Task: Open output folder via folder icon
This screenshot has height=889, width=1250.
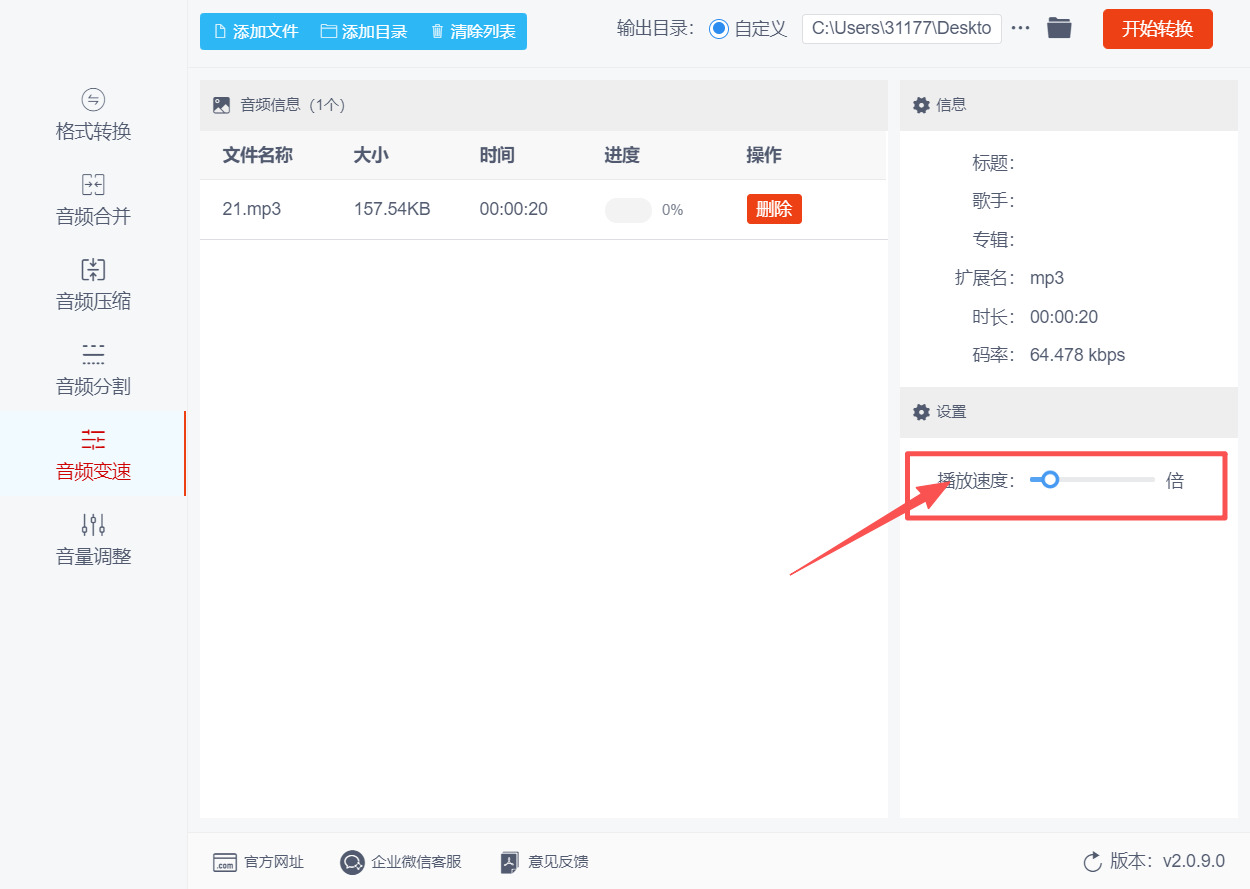Action: click(x=1059, y=28)
